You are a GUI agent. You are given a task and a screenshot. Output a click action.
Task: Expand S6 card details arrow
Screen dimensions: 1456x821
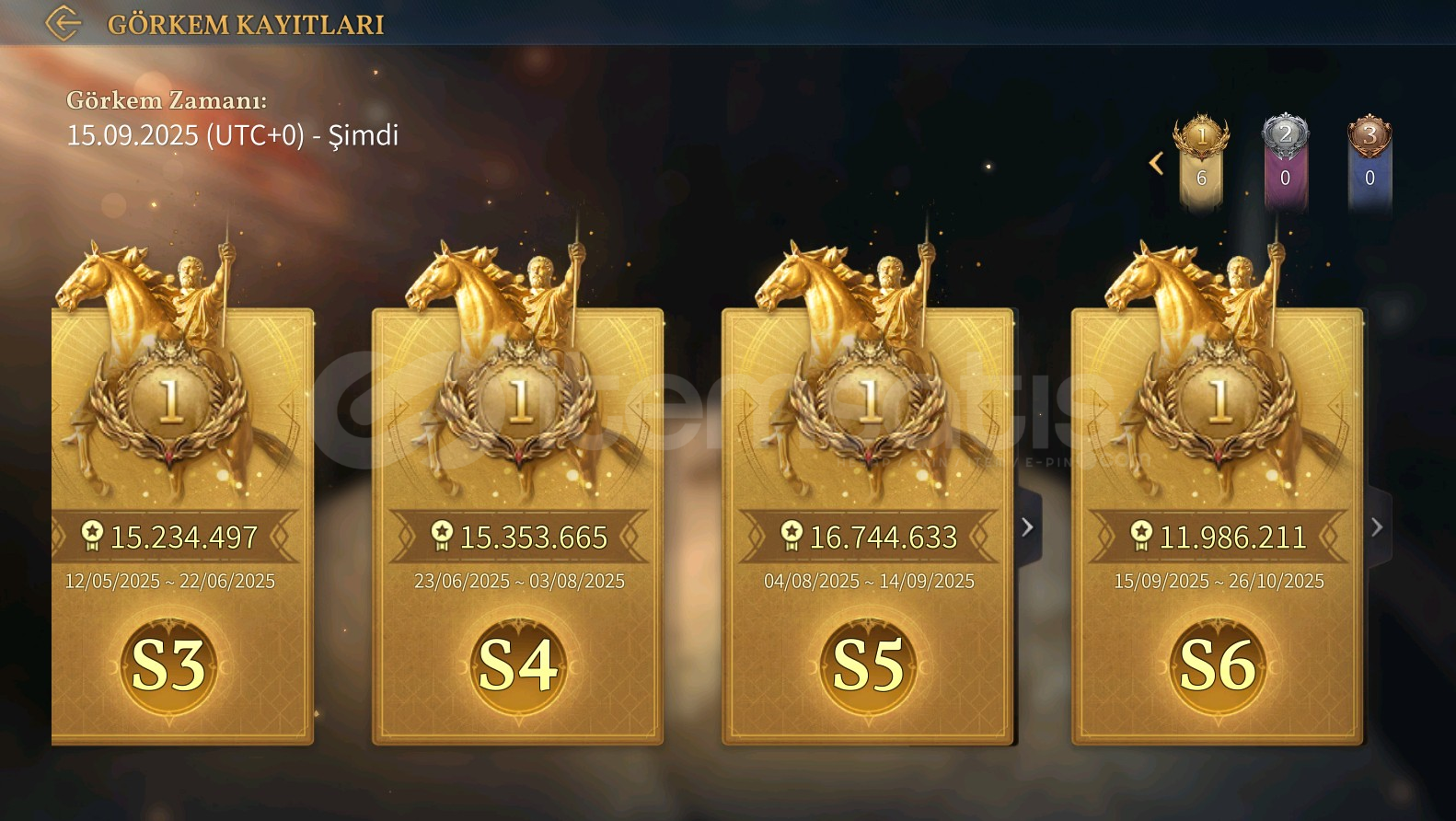1378,527
